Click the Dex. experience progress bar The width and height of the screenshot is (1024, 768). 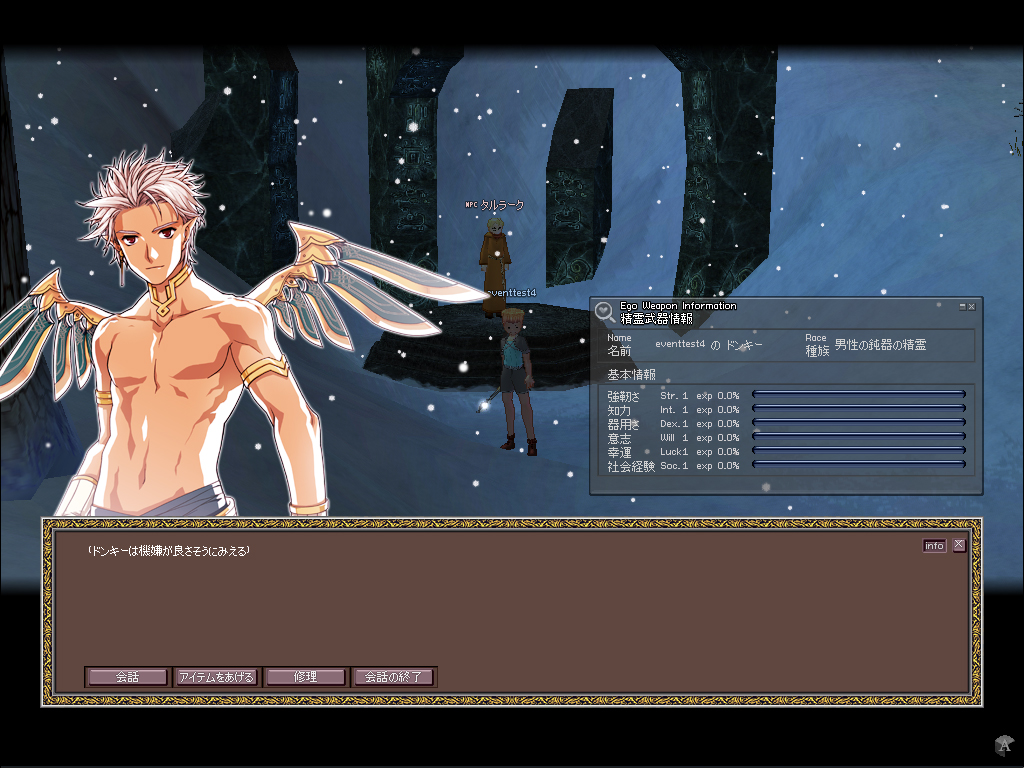[858, 423]
